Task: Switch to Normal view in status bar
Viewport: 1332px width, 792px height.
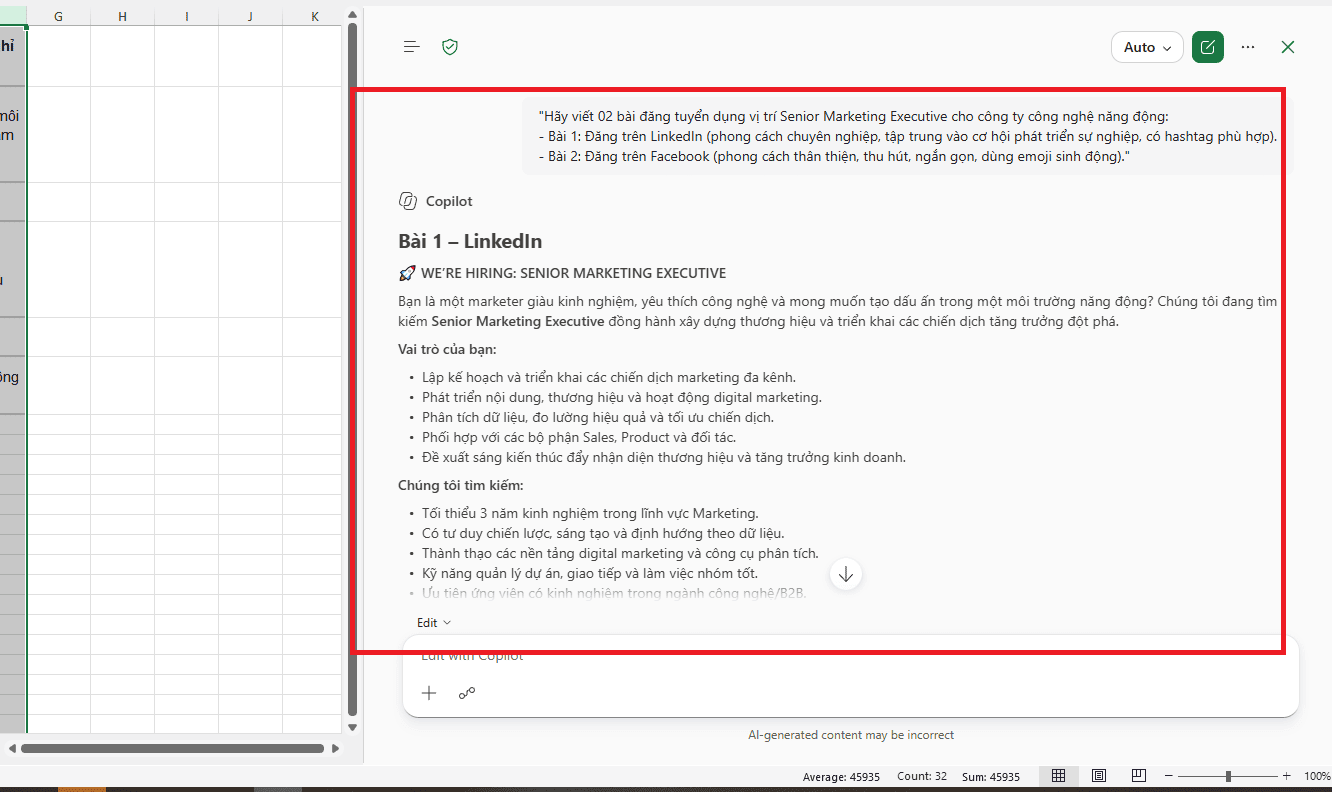Action: click(x=1058, y=776)
